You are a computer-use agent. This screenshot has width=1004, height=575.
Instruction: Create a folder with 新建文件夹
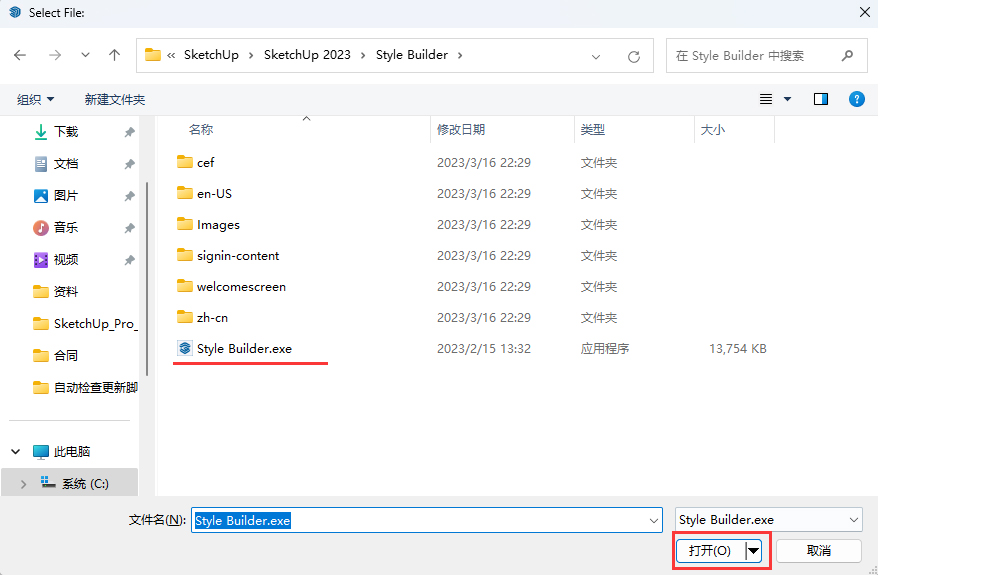[x=115, y=99]
